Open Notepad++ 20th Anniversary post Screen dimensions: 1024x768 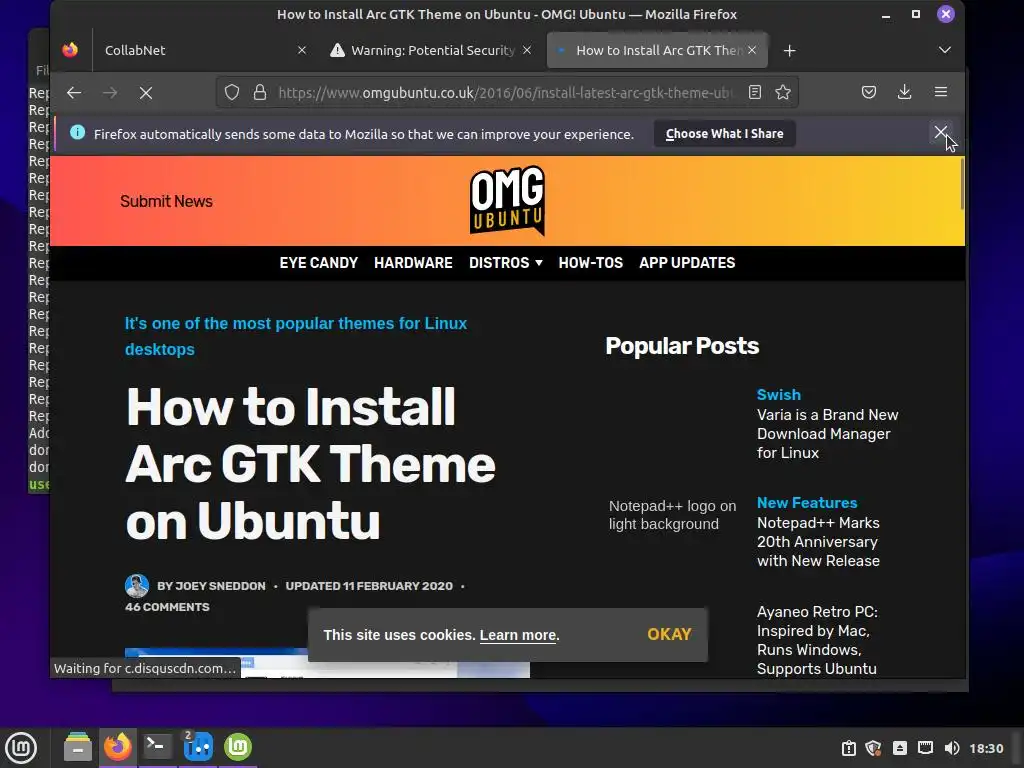pos(818,541)
